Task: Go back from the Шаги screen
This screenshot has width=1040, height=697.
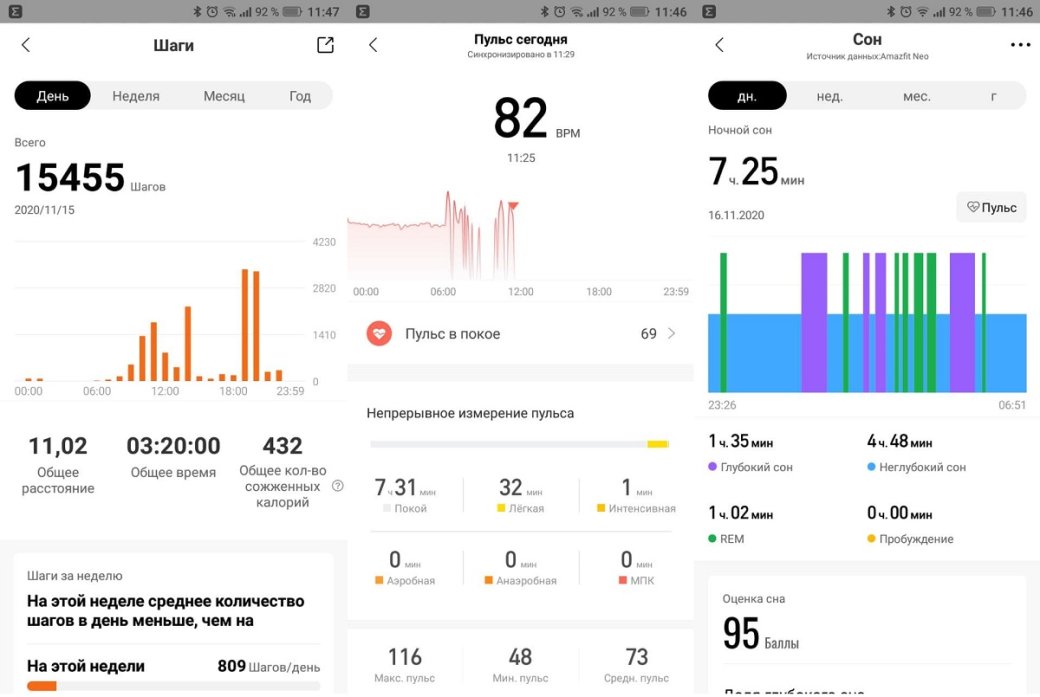Action: pos(26,45)
